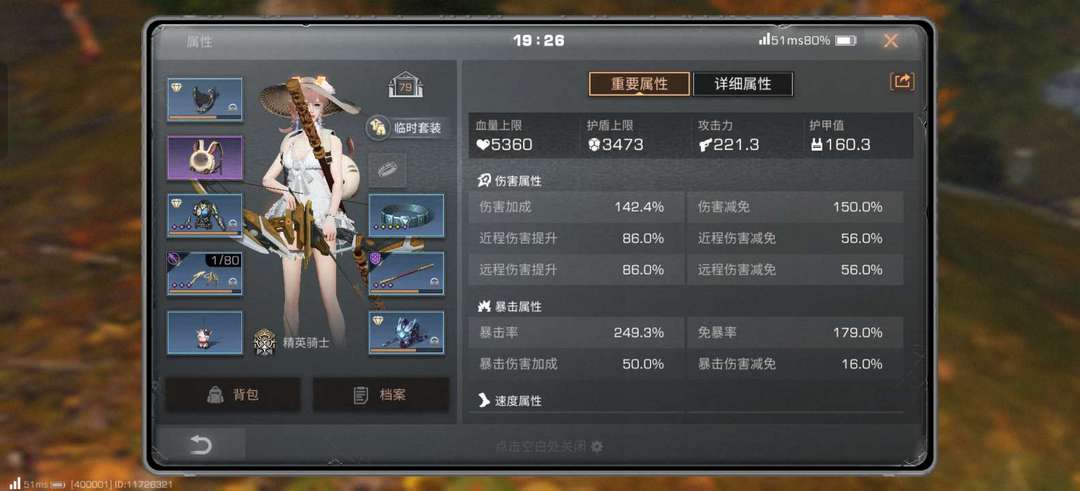Viewport: 1080px width, 491px height.
Task: Select the black hat equipment slot
Action: tap(205, 100)
